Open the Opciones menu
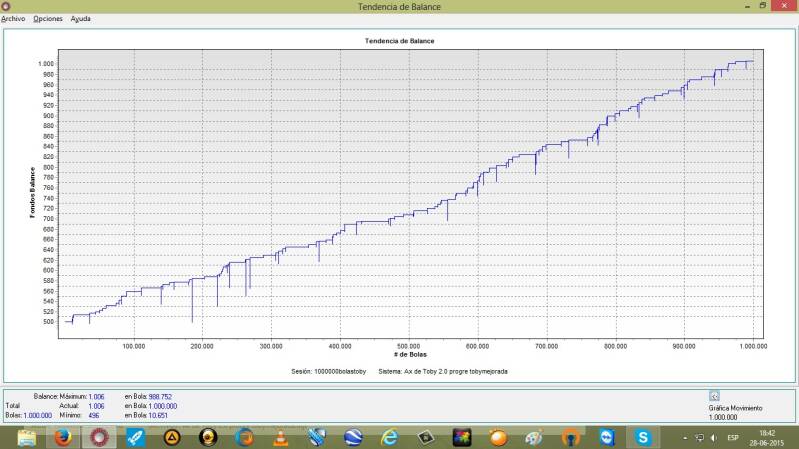799x449 pixels. pos(48,19)
